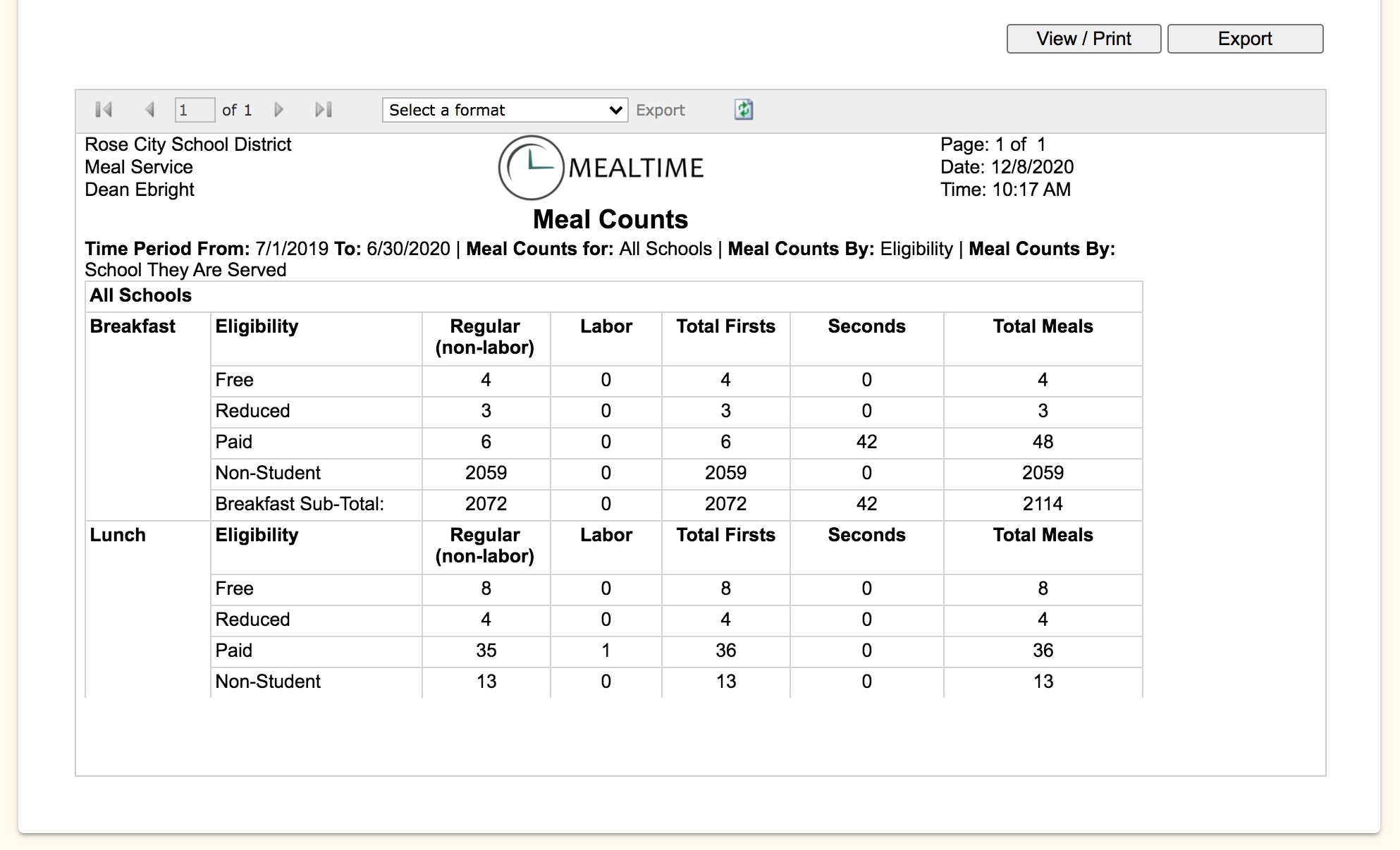Image resolution: width=1400 pixels, height=850 pixels.
Task: Go to next report page
Action: [279, 110]
